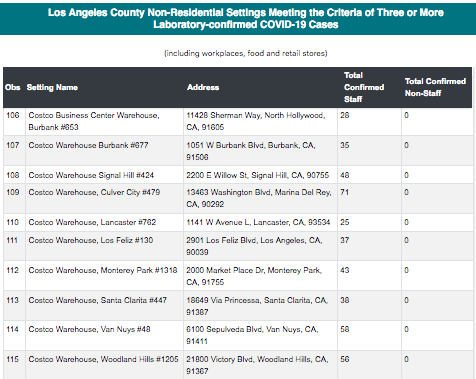Click staff count 58 for Van Nuys
476x379 pixels.
pyautogui.click(x=345, y=329)
